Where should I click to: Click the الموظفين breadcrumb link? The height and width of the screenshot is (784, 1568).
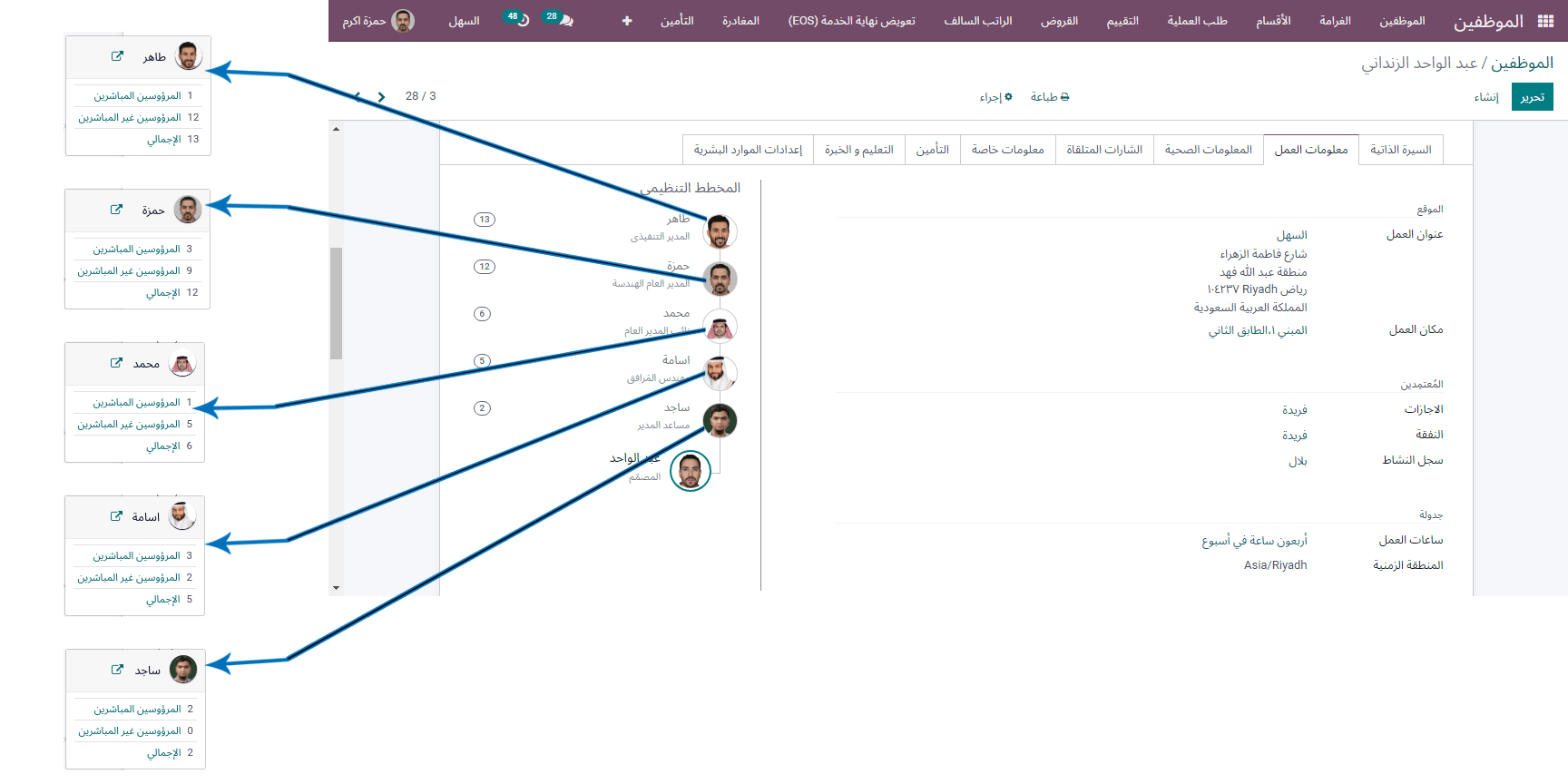1522,63
